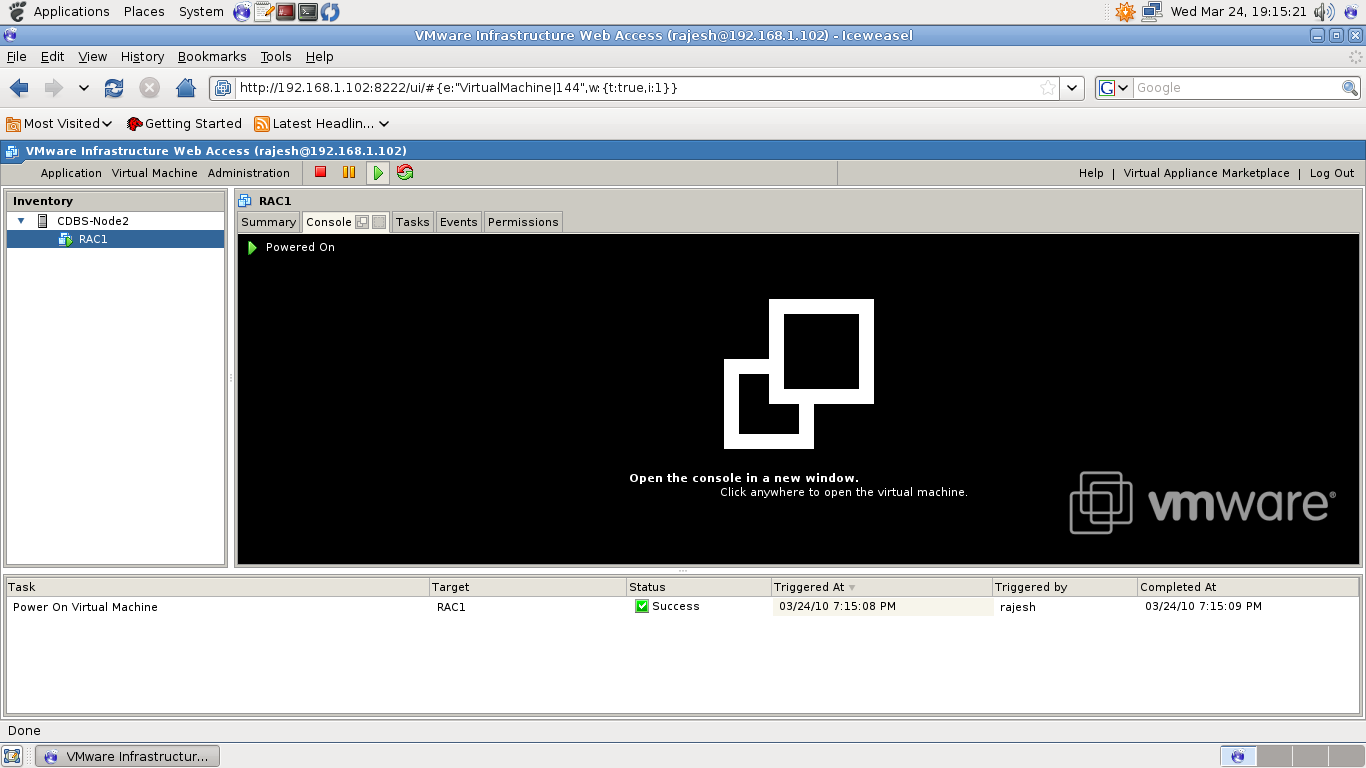Image resolution: width=1366 pixels, height=768 pixels.
Task: Open the browser History menu
Action: coord(142,57)
